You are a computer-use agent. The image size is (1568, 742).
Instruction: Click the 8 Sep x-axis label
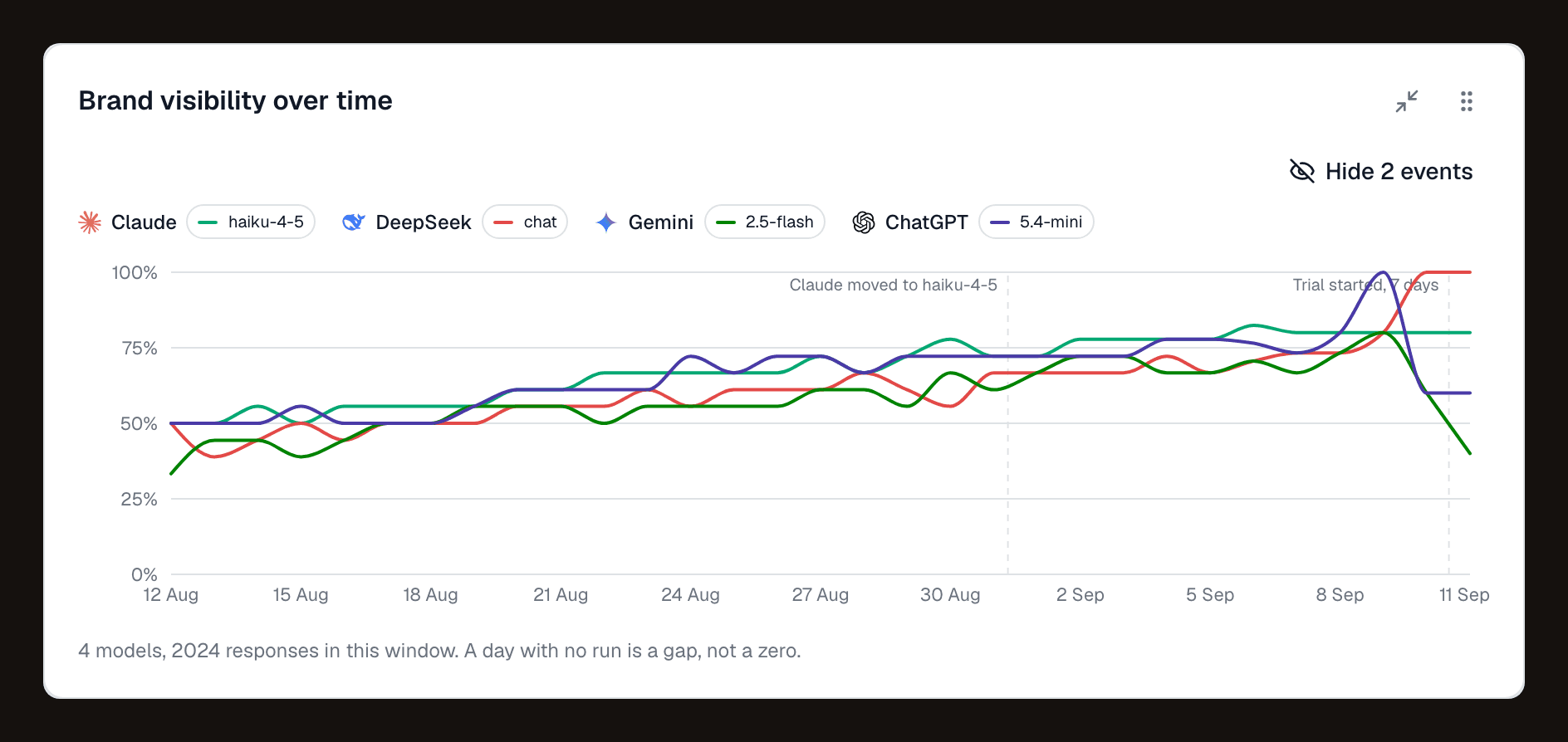point(1340,594)
